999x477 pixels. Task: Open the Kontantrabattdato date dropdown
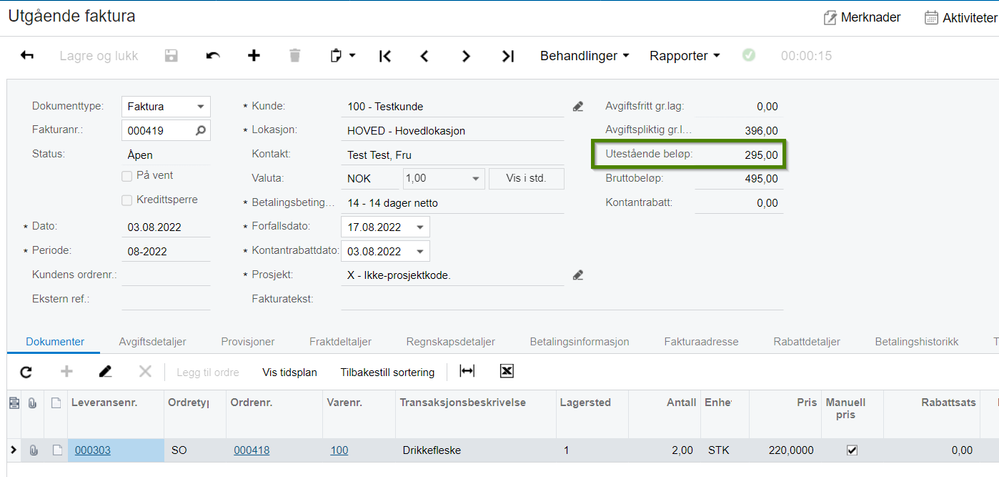click(420, 252)
